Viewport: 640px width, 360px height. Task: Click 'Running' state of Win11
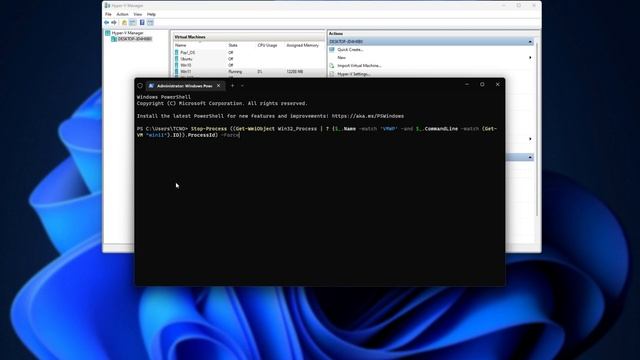(235, 71)
